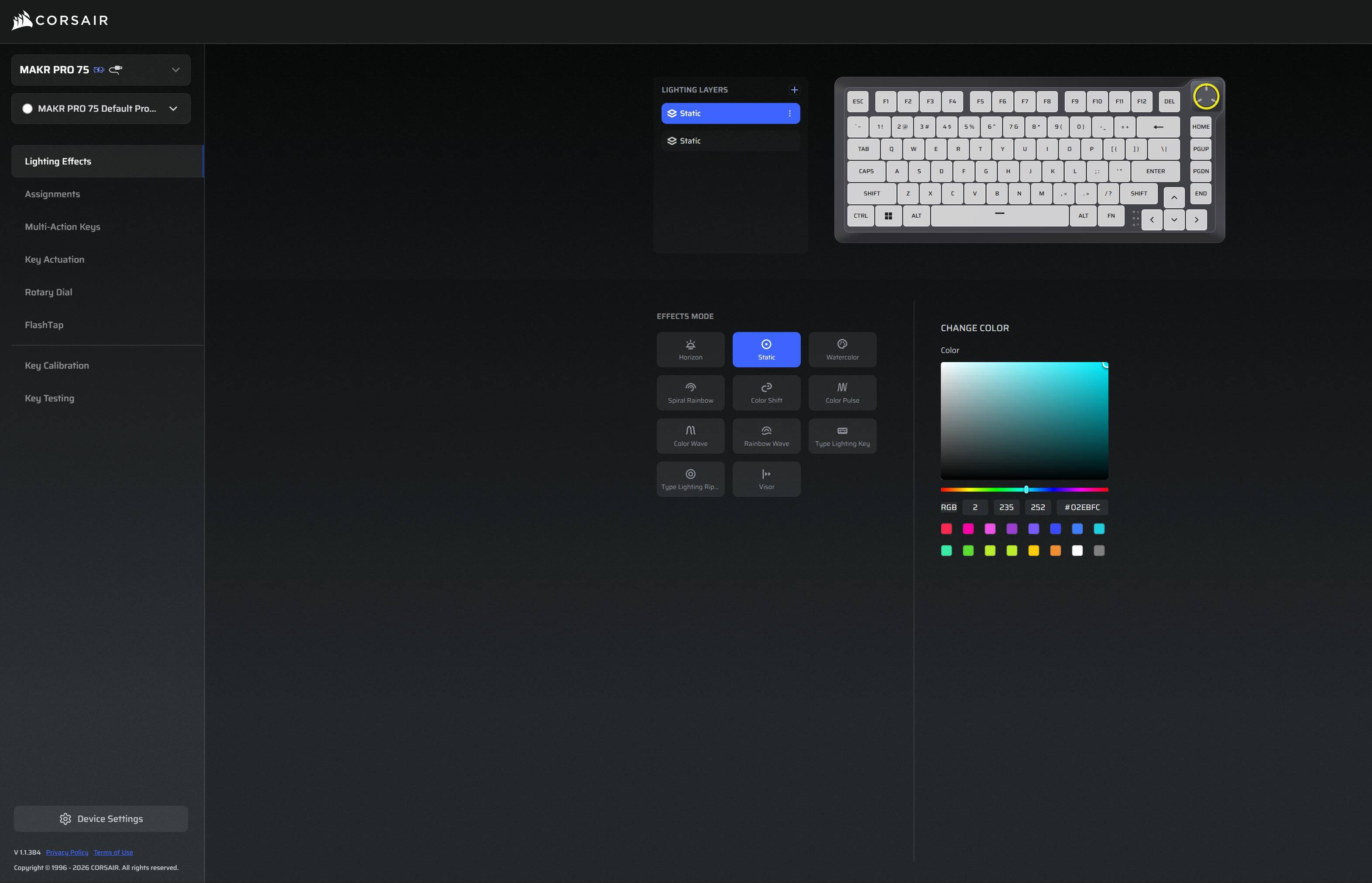Select the ENTER key on the keyboard preview
The height and width of the screenshot is (883, 1372).
click(1156, 171)
